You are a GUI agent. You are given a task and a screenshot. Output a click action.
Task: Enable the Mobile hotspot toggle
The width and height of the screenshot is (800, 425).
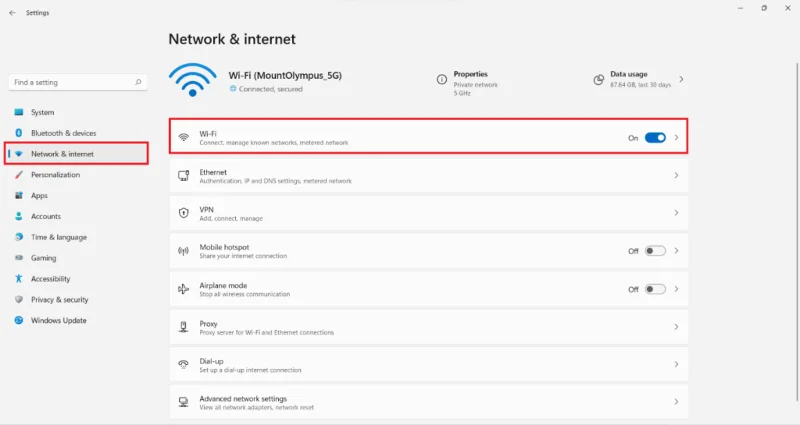pos(655,251)
